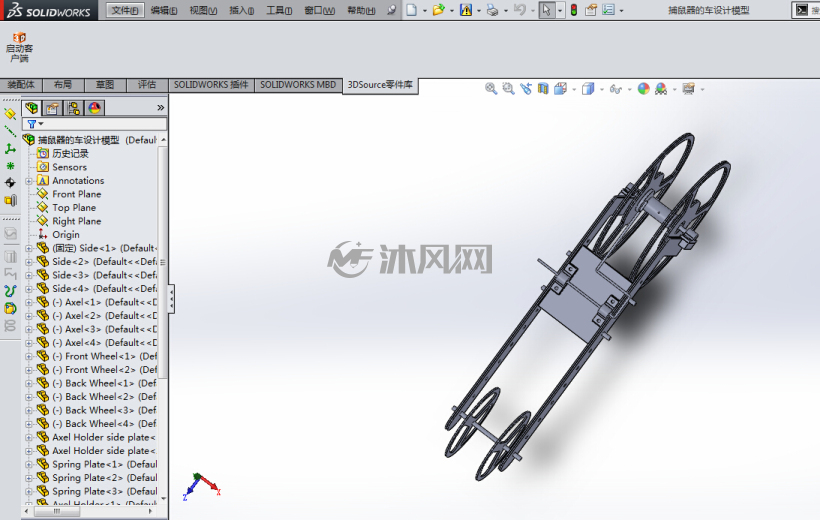The width and height of the screenshot is (820, 520).
Task: Click the View Orientation cube icon
Action: coord(560,89)
